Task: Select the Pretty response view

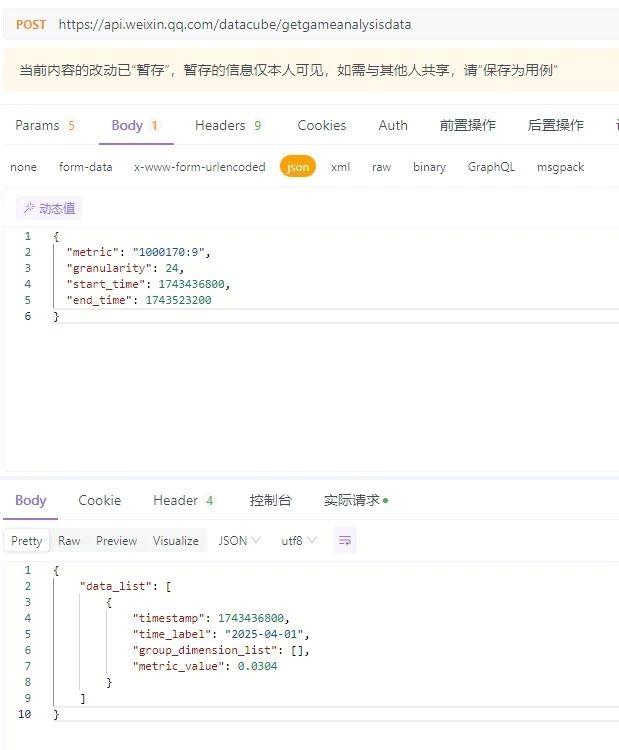Action: [27, 540]
